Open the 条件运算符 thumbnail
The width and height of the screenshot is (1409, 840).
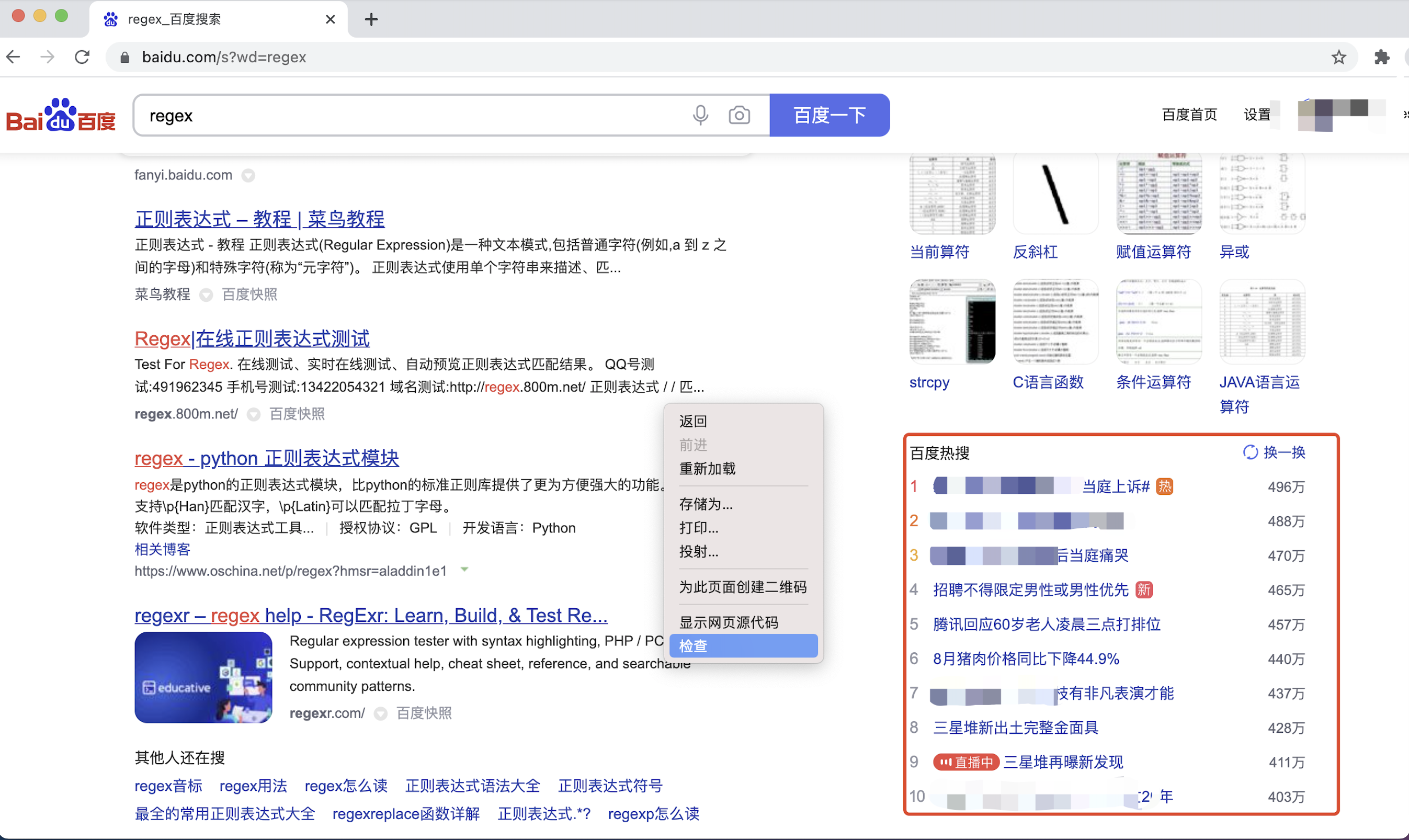(x=1159, y=322)
